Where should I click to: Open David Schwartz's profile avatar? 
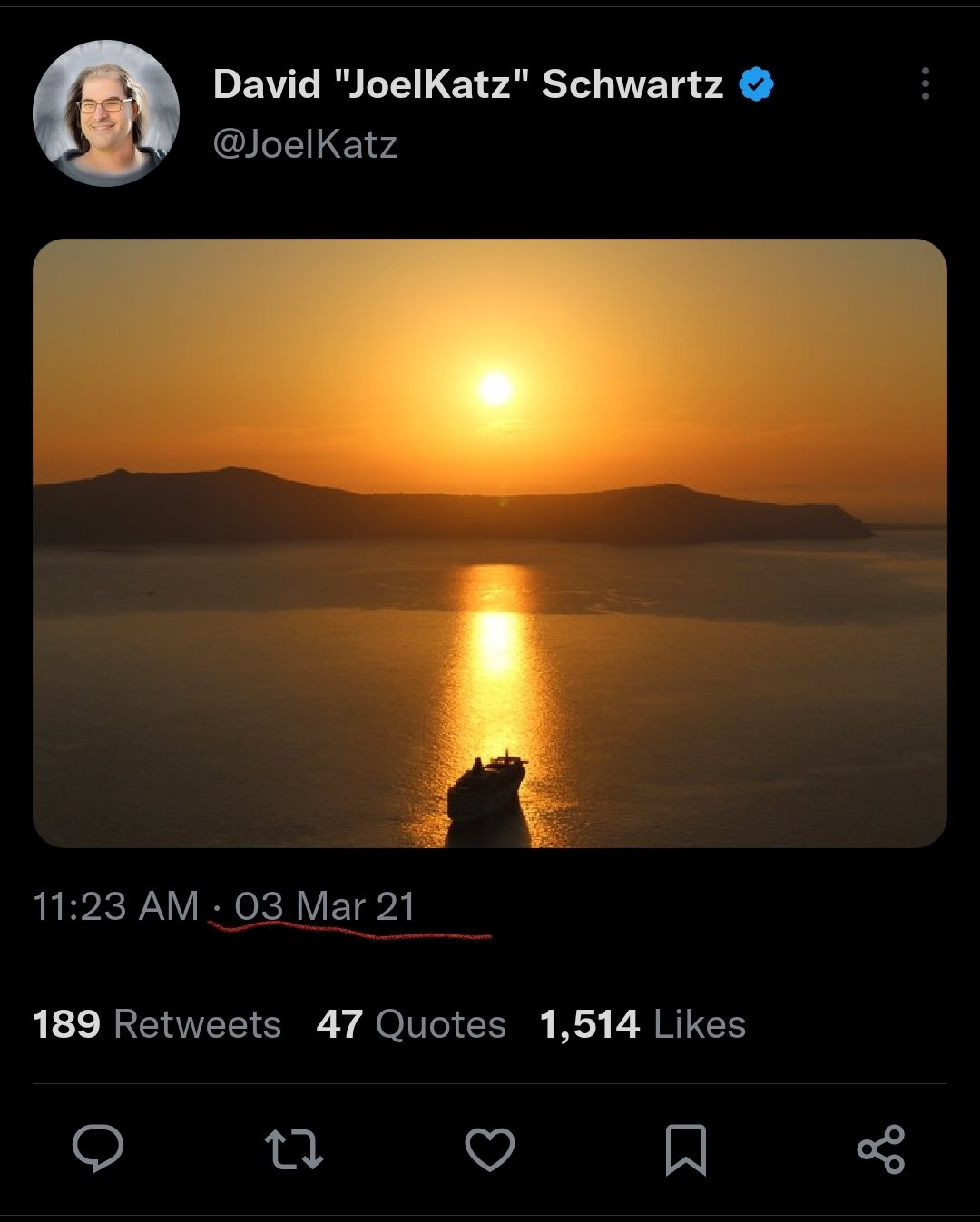click(x=106, y=113)
